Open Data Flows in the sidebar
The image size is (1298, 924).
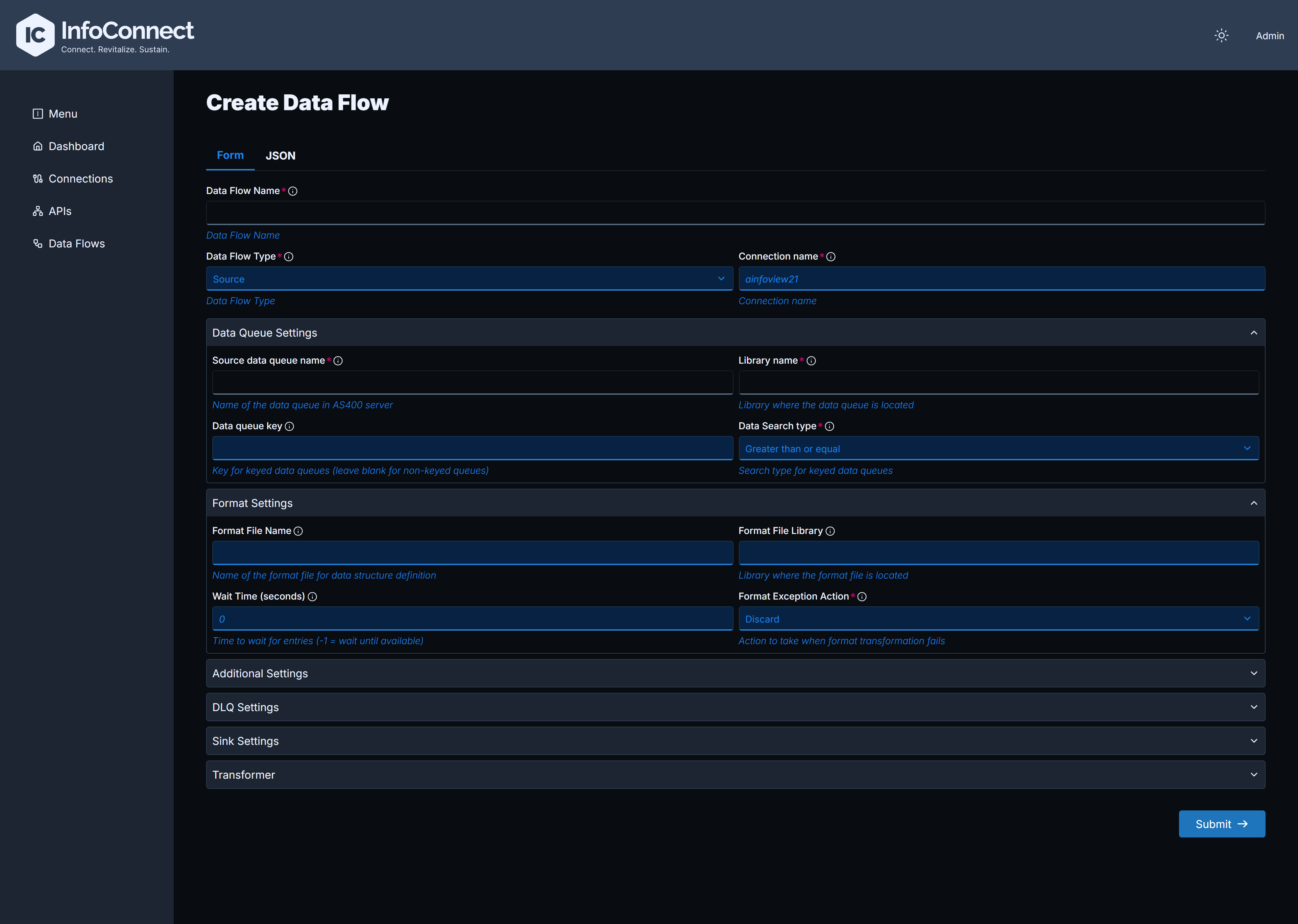point(69,244)
